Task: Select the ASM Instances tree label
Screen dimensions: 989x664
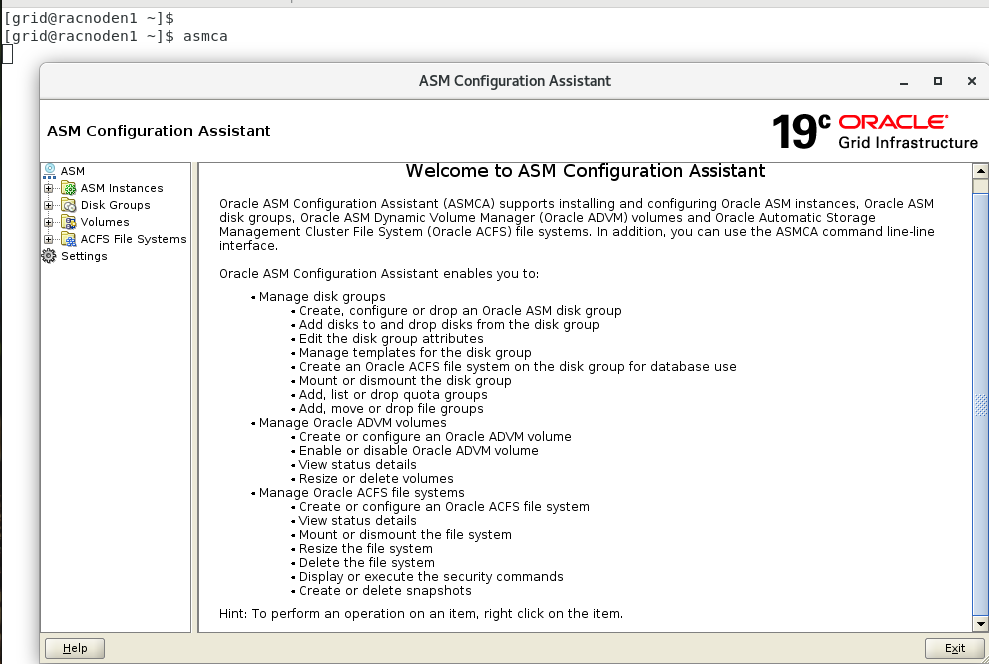Action: click(122, 188)
